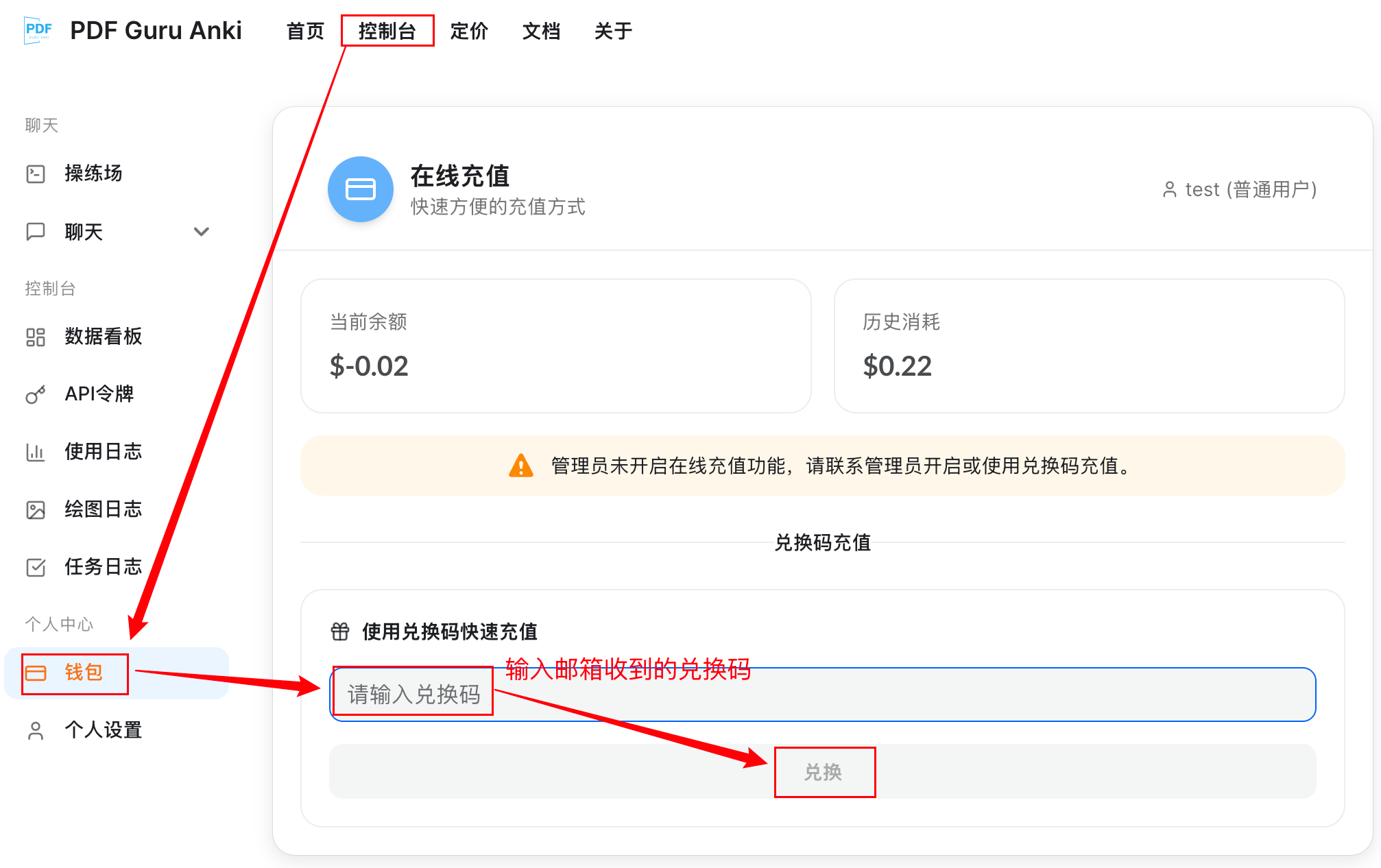Image resolution: width=1381 pixels, height=868 pixels.
Task: Click the PDF Guru Anki logo icon
Action: (38, 30)
